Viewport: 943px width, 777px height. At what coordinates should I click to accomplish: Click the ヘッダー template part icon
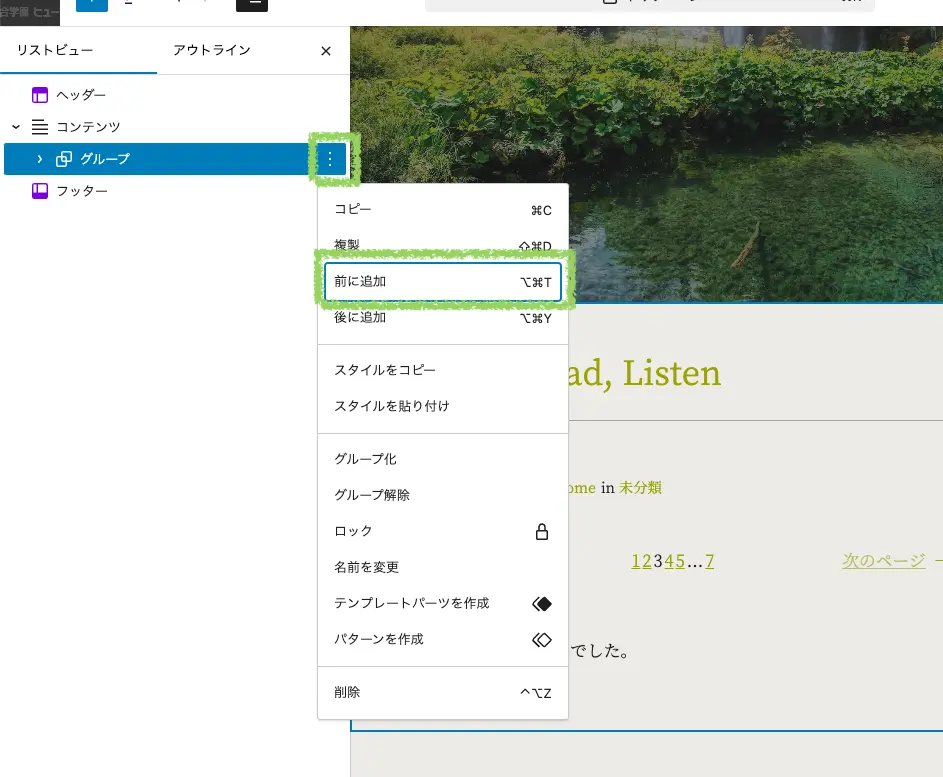[40, 96]
